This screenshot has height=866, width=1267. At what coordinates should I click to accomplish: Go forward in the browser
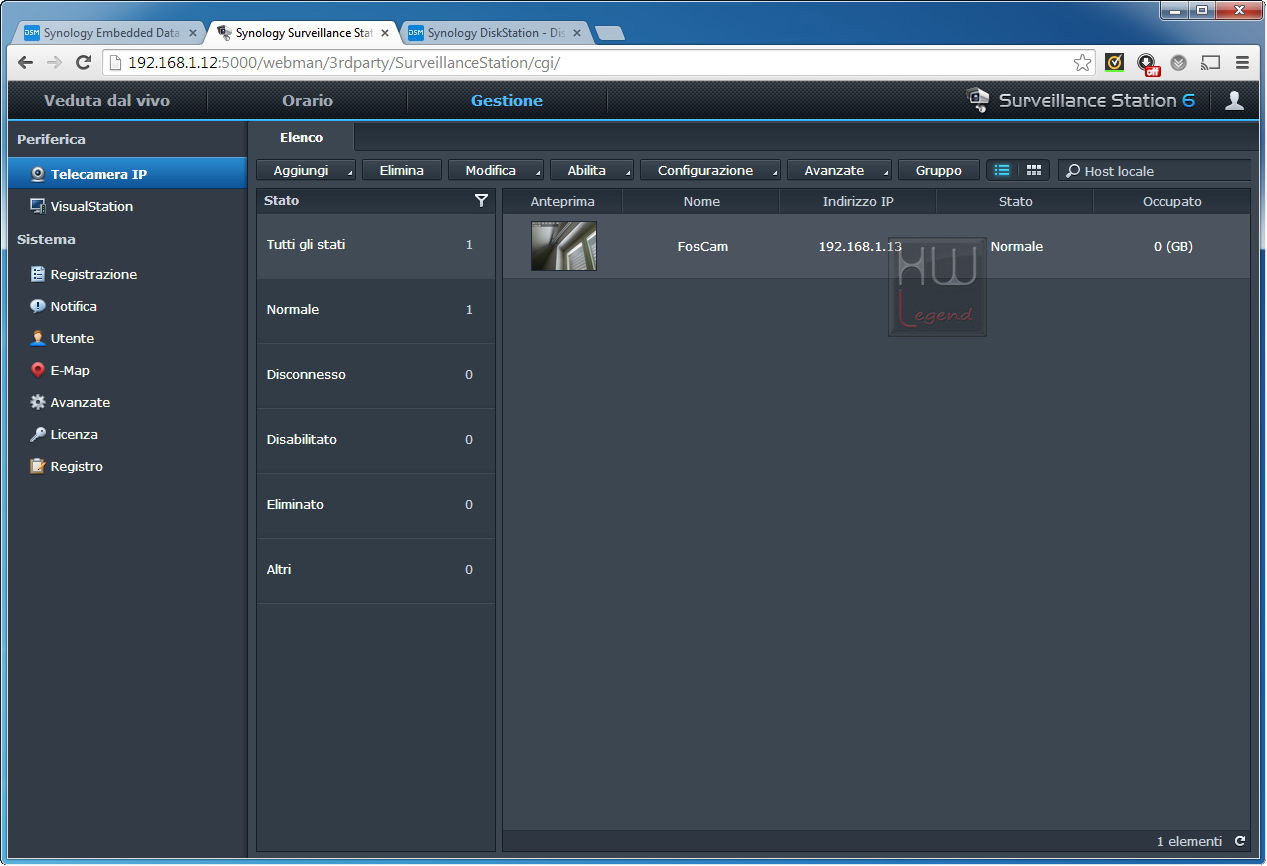click(55, 62)
